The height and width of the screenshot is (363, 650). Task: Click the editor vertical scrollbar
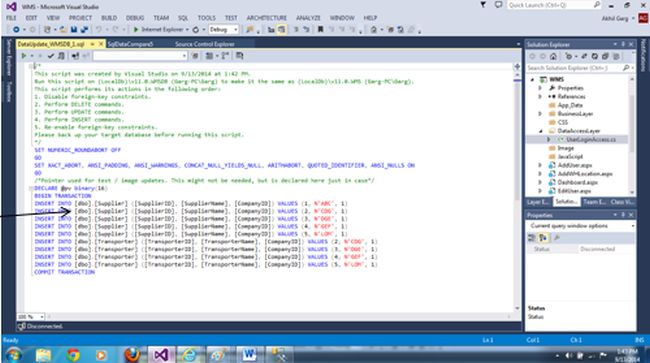[517, 191]
